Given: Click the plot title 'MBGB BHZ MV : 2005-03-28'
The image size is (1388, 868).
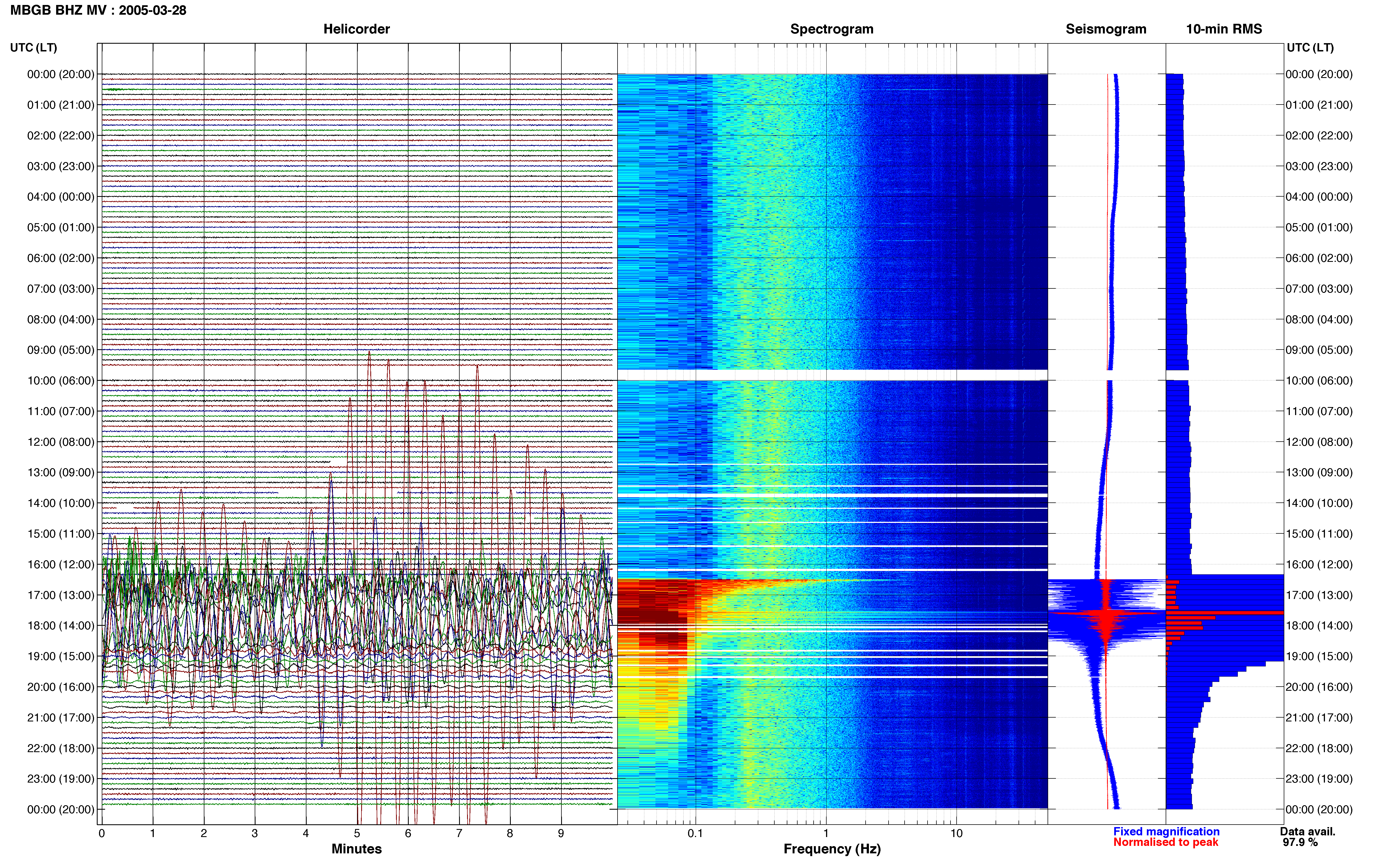Looking at the screenshot, I should coord(98,10).
